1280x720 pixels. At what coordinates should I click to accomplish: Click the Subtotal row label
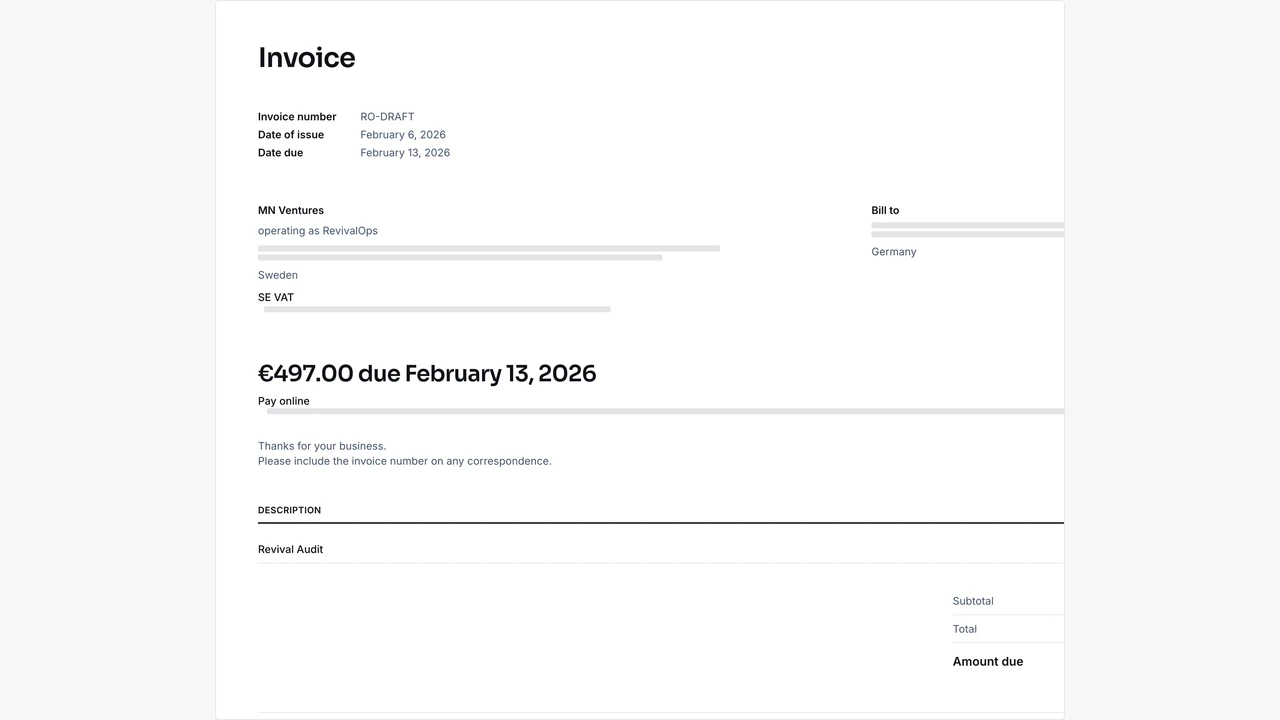[x=972, y=601]
